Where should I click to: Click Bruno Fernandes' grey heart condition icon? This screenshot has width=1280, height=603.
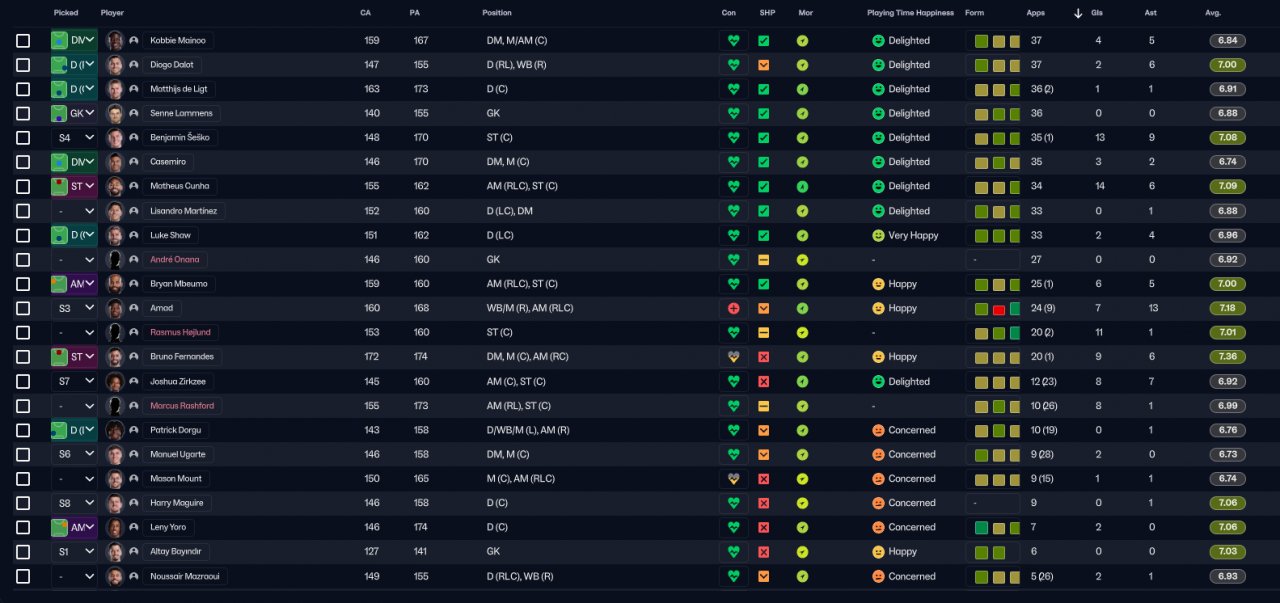[x=733, y=357]
